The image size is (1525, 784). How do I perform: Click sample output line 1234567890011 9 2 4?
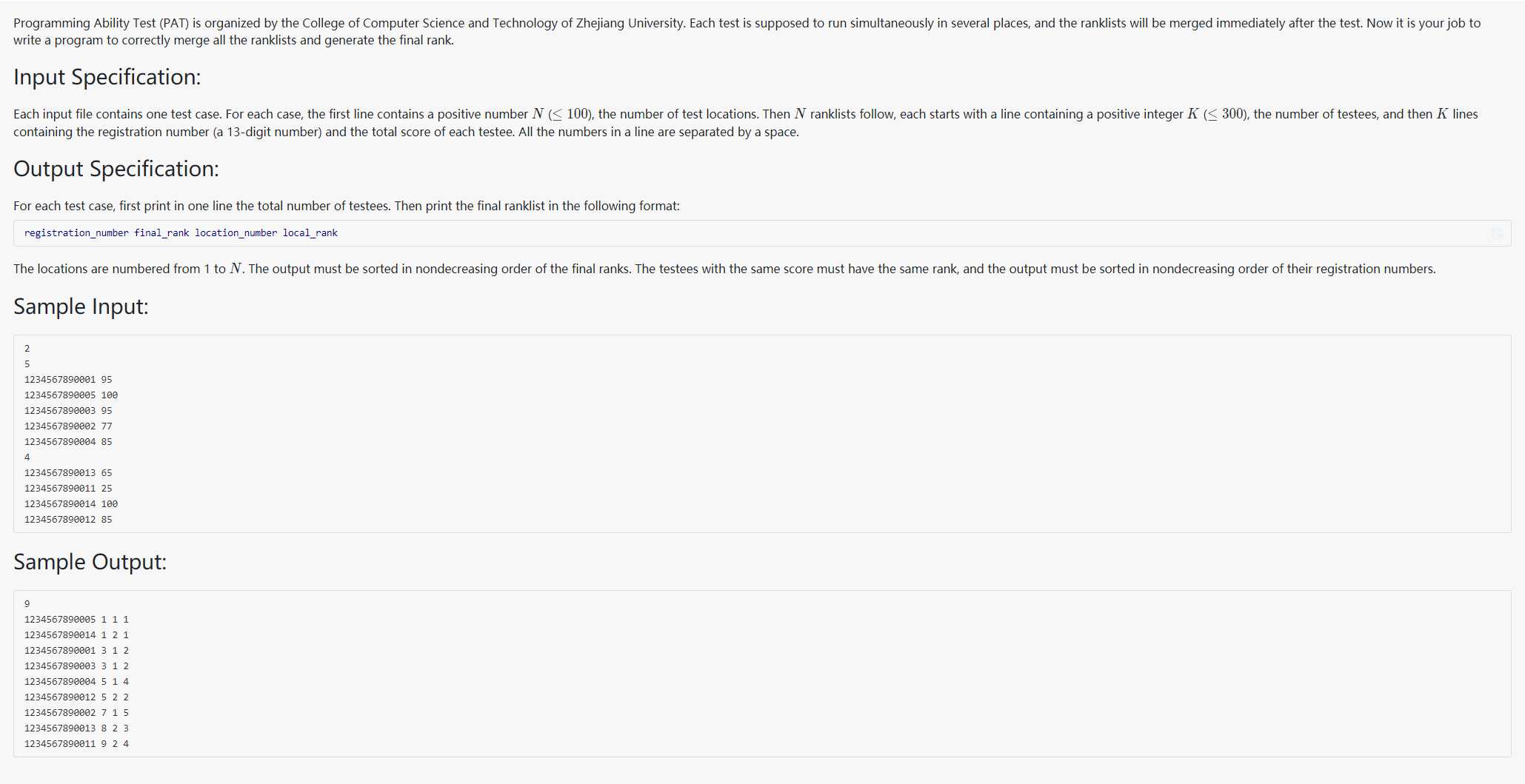pyautogui.click(x=76, y=744)
